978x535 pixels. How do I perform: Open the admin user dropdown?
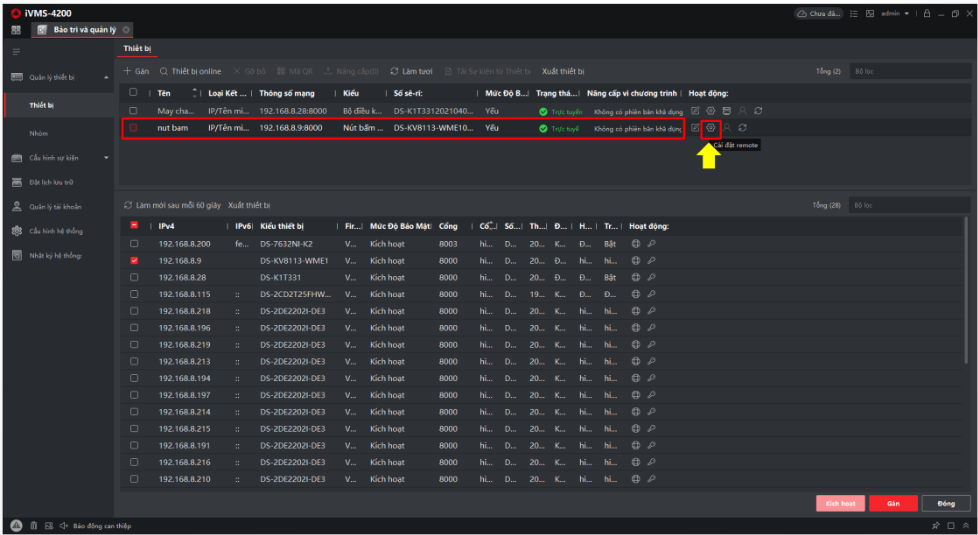tap(895, 14)
